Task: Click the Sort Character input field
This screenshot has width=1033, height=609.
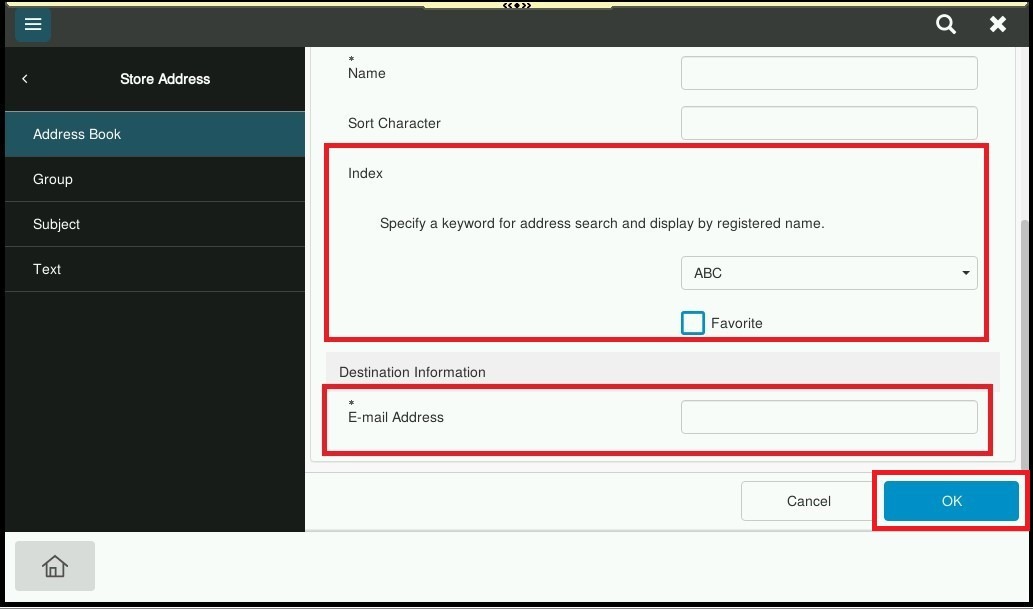Action: click(x=829, y=123)
